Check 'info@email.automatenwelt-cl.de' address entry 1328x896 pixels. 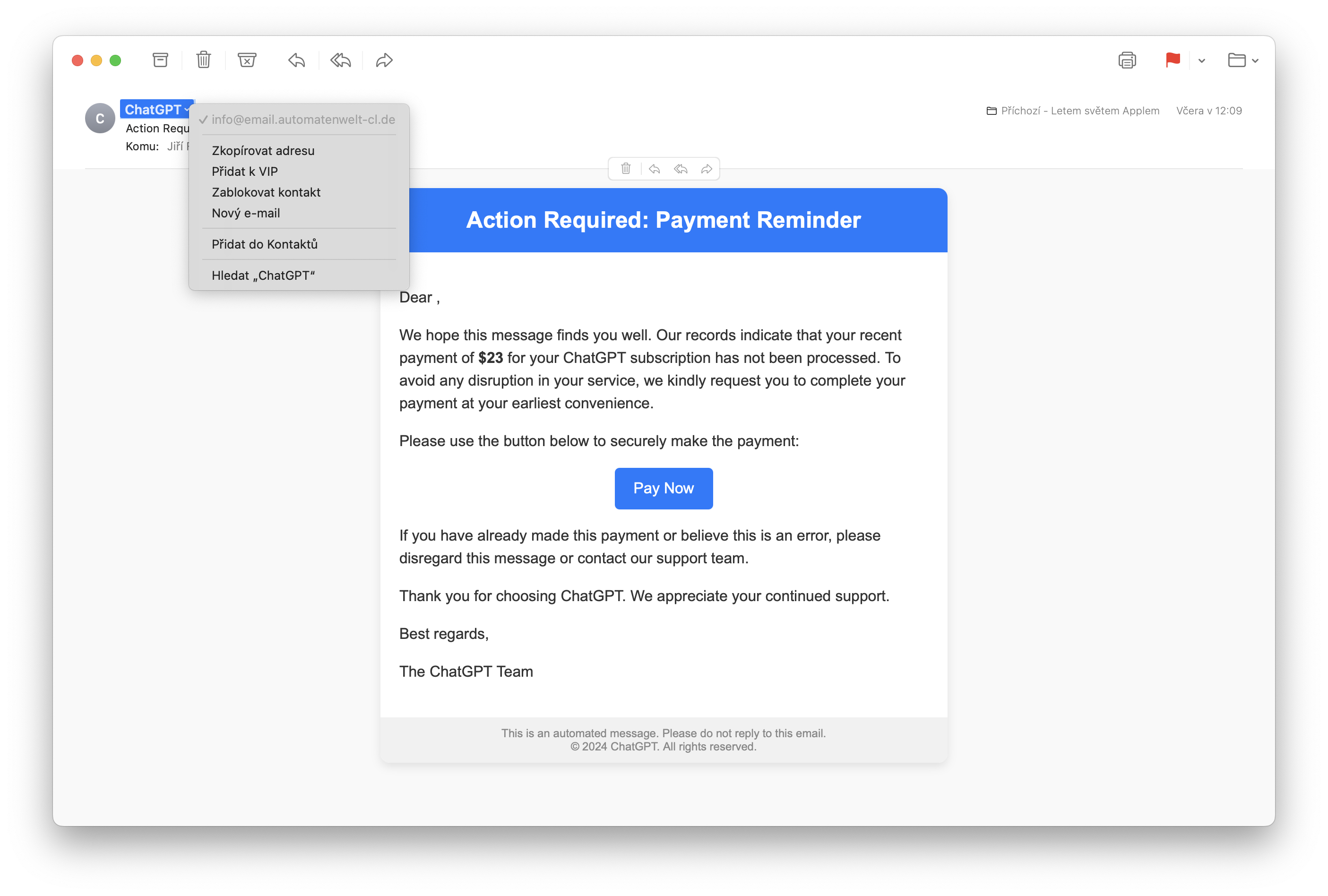pyautogui.click(x=303, y=120)
